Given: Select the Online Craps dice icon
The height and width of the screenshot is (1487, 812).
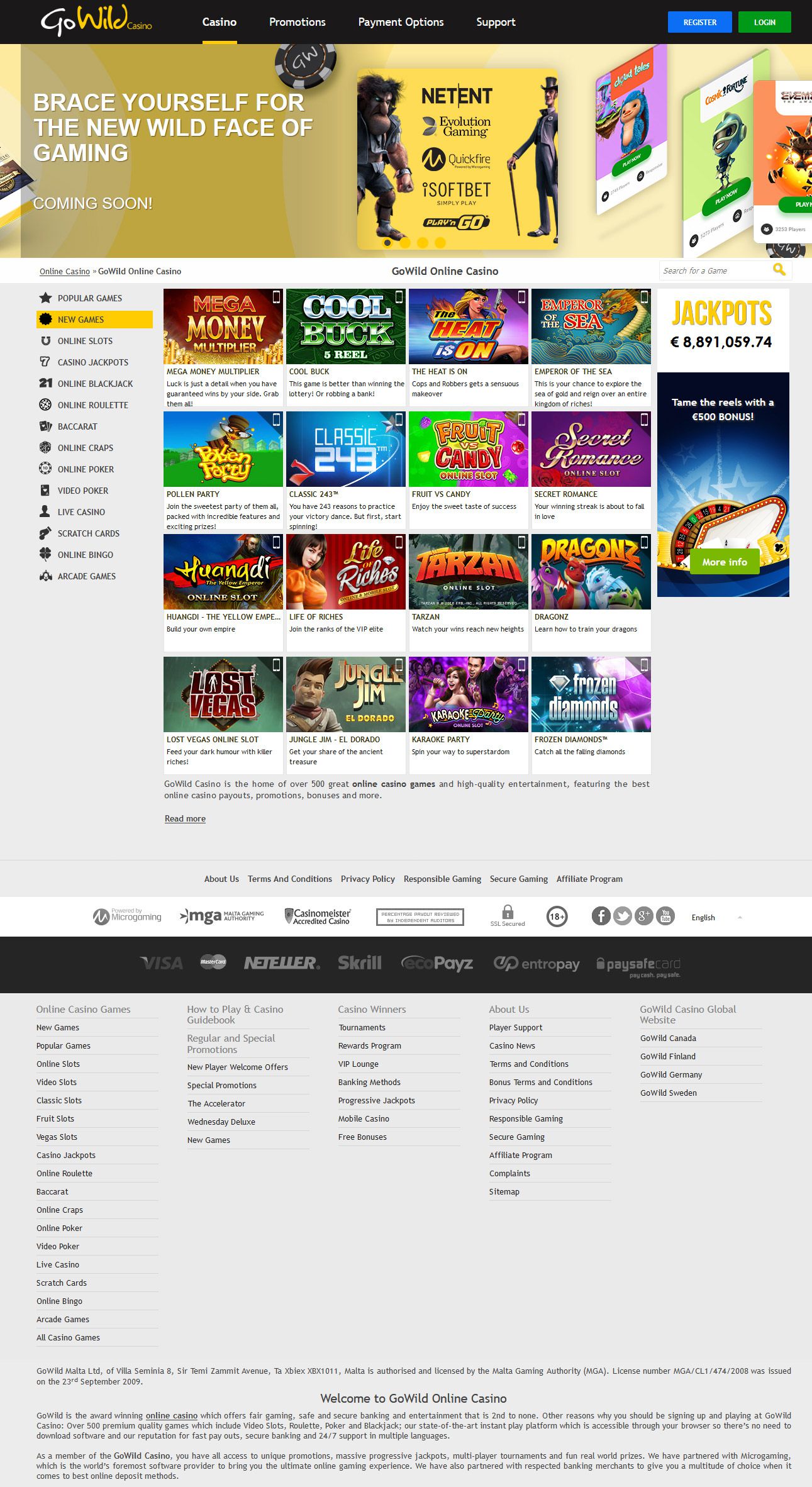Looking at the screenshot, I should [45, 448].
